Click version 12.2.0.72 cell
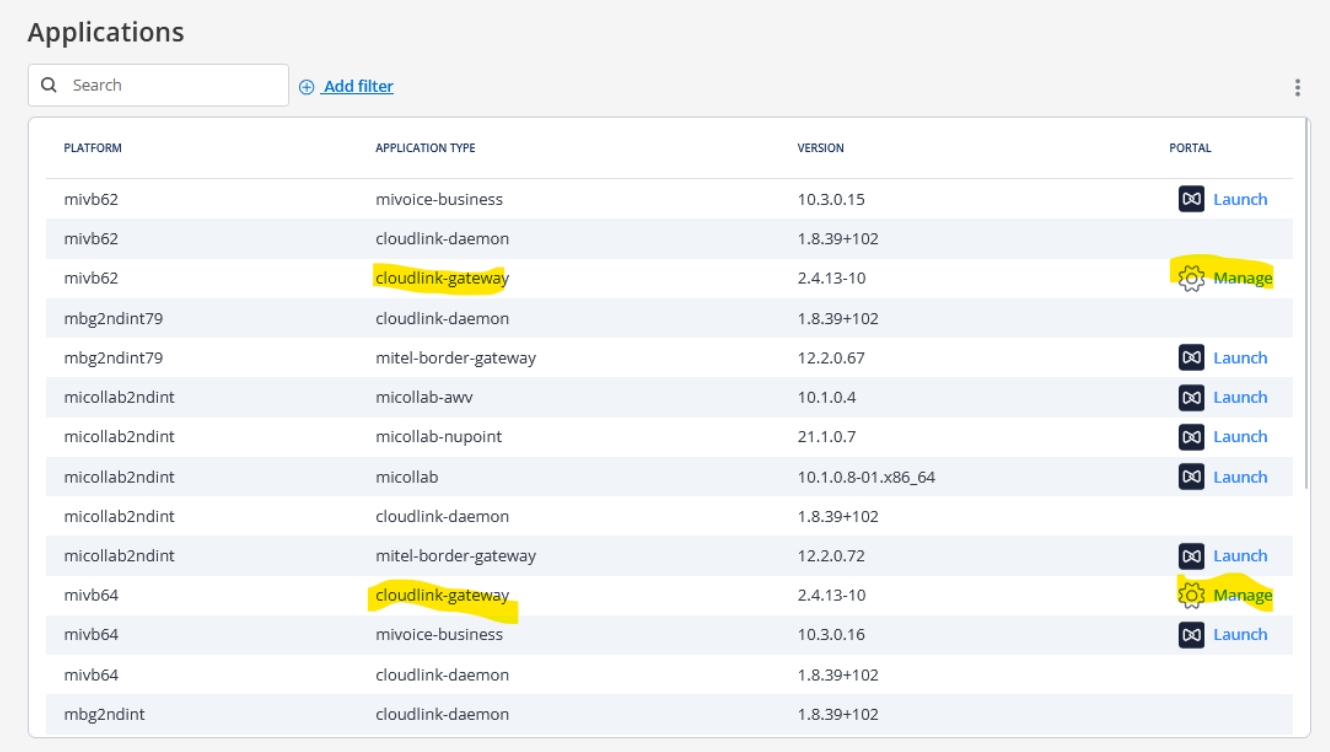The height and width of the screenshot is (752, 1330). click(831, 555)
